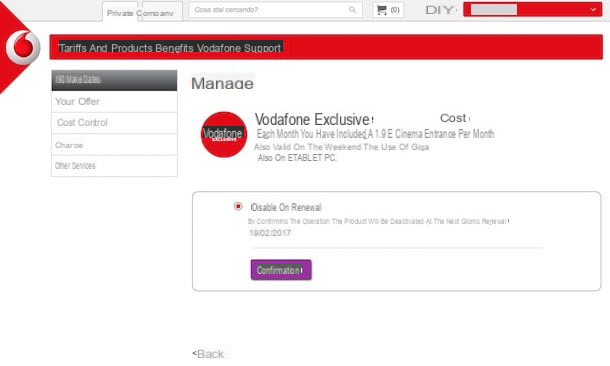Focus the Cosa stai cercando search field
This screenshot has width=610, height=366.
click(x=275, y=10)
